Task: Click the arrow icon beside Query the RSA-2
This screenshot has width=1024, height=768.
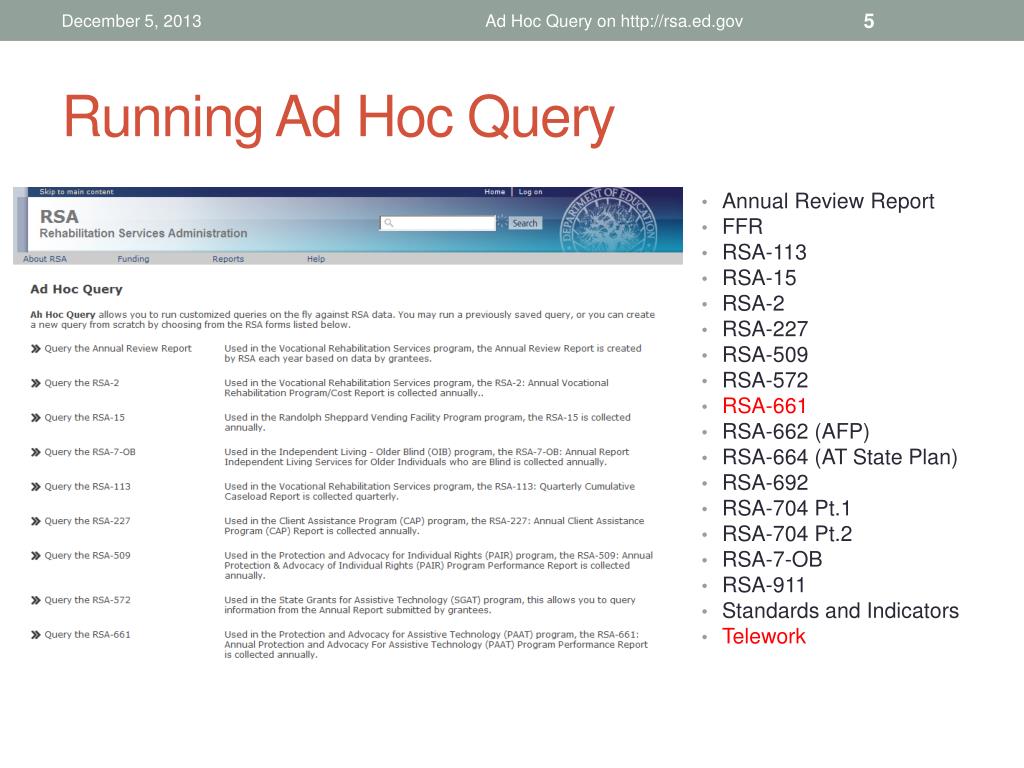Action: [36, 383]
